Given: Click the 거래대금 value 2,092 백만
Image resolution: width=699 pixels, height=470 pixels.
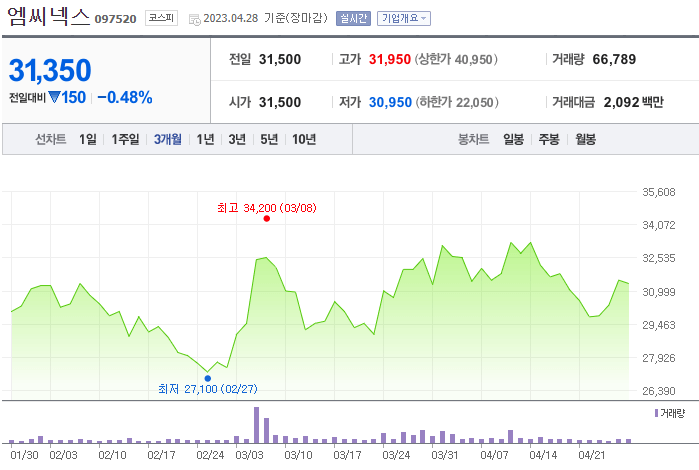Looking at the screenshot, I should (x=633, y=102).
